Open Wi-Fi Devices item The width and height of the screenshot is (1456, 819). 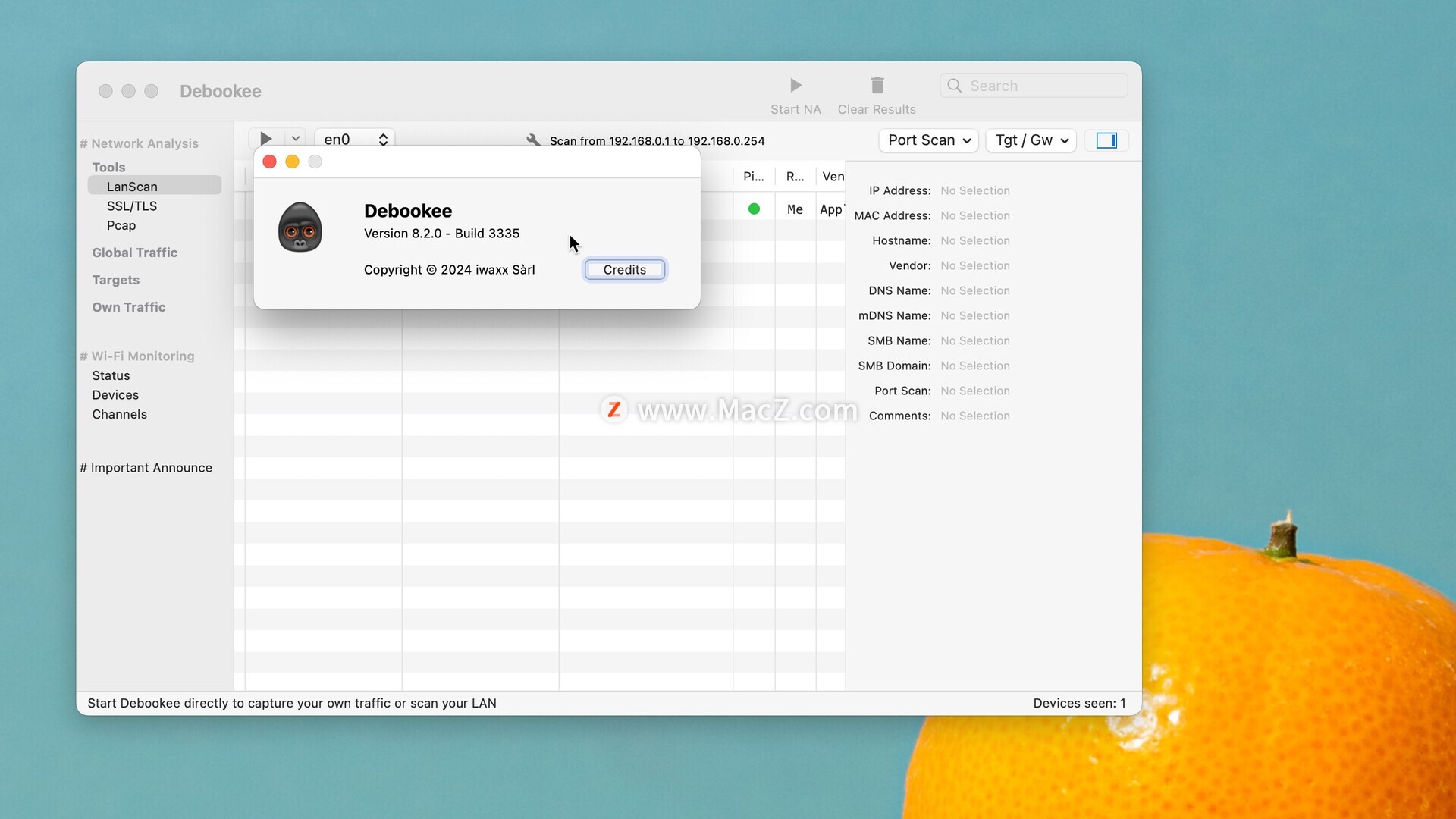tap(115, 395)
